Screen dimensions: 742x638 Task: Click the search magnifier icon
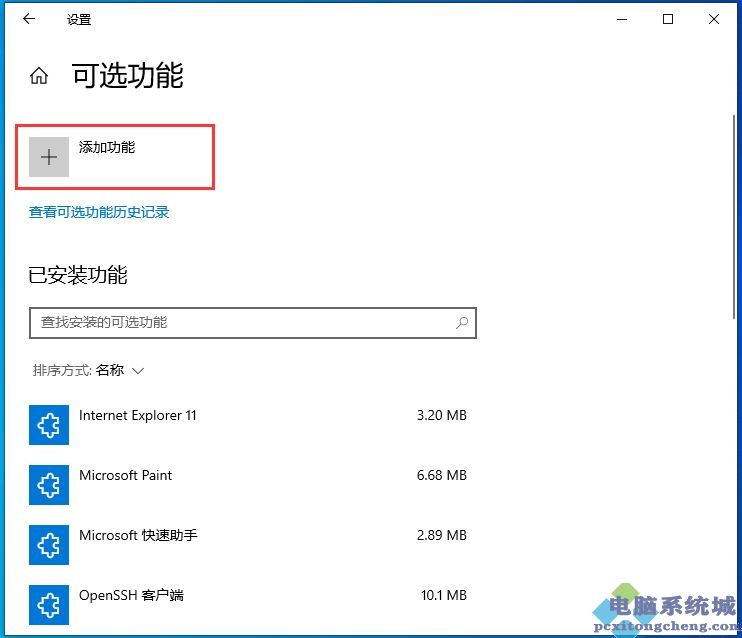point(462,323)
